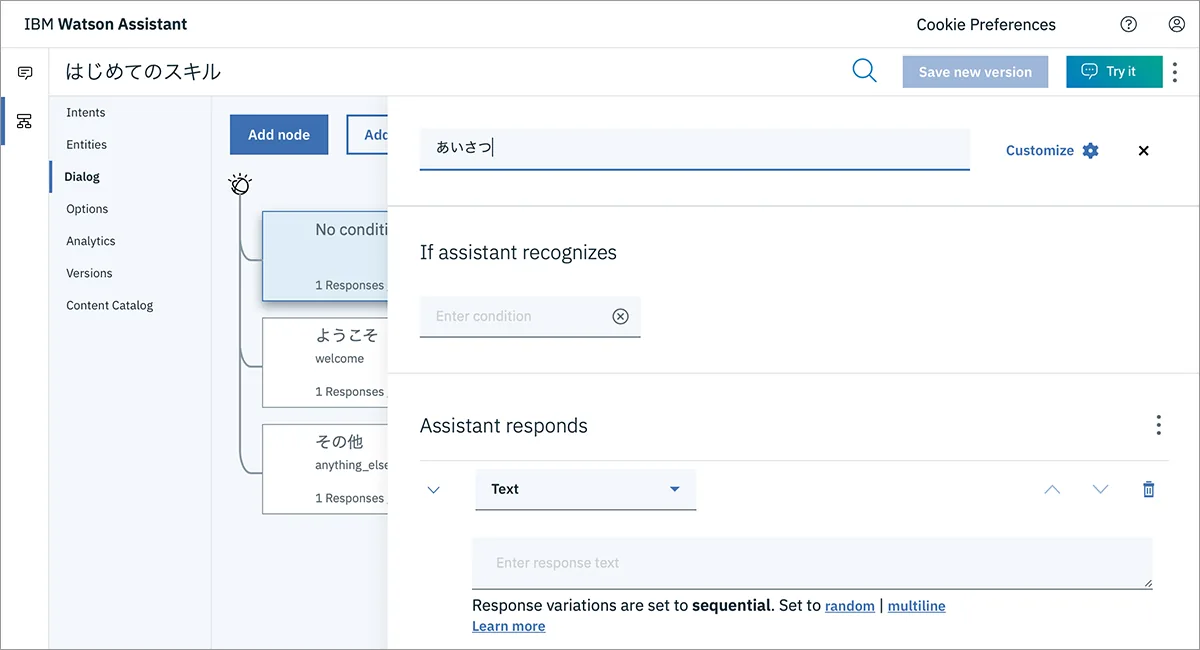Screen dimensions: 1200x650
Task: Open the Content Catalog page
Action: pos(110,305)
